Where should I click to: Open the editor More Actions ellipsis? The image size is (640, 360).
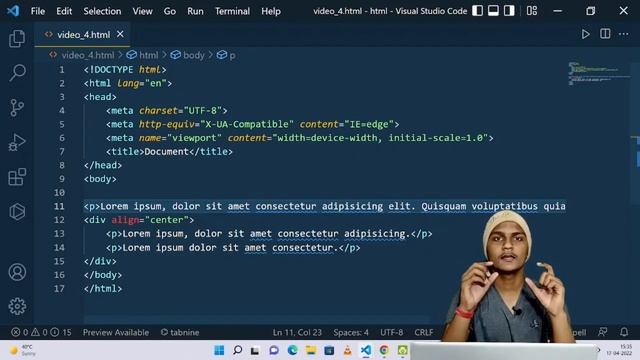(x=624, y=34)
